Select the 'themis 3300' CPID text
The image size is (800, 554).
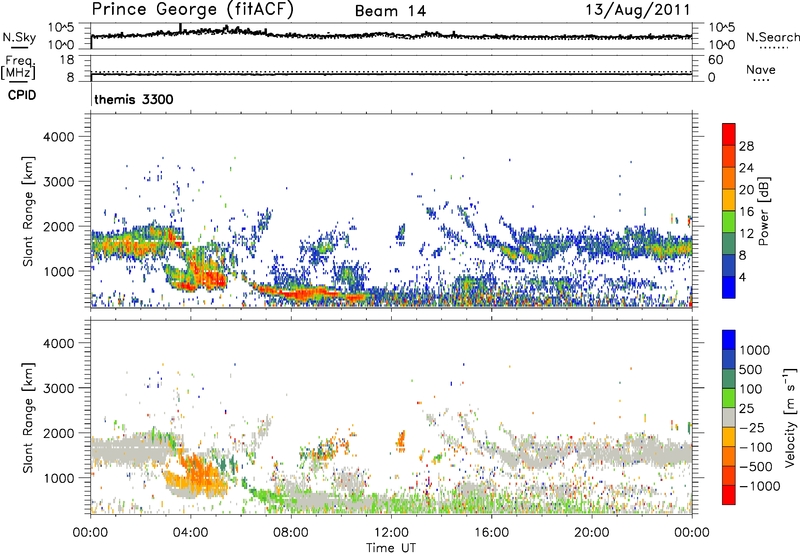pos(134,99)
